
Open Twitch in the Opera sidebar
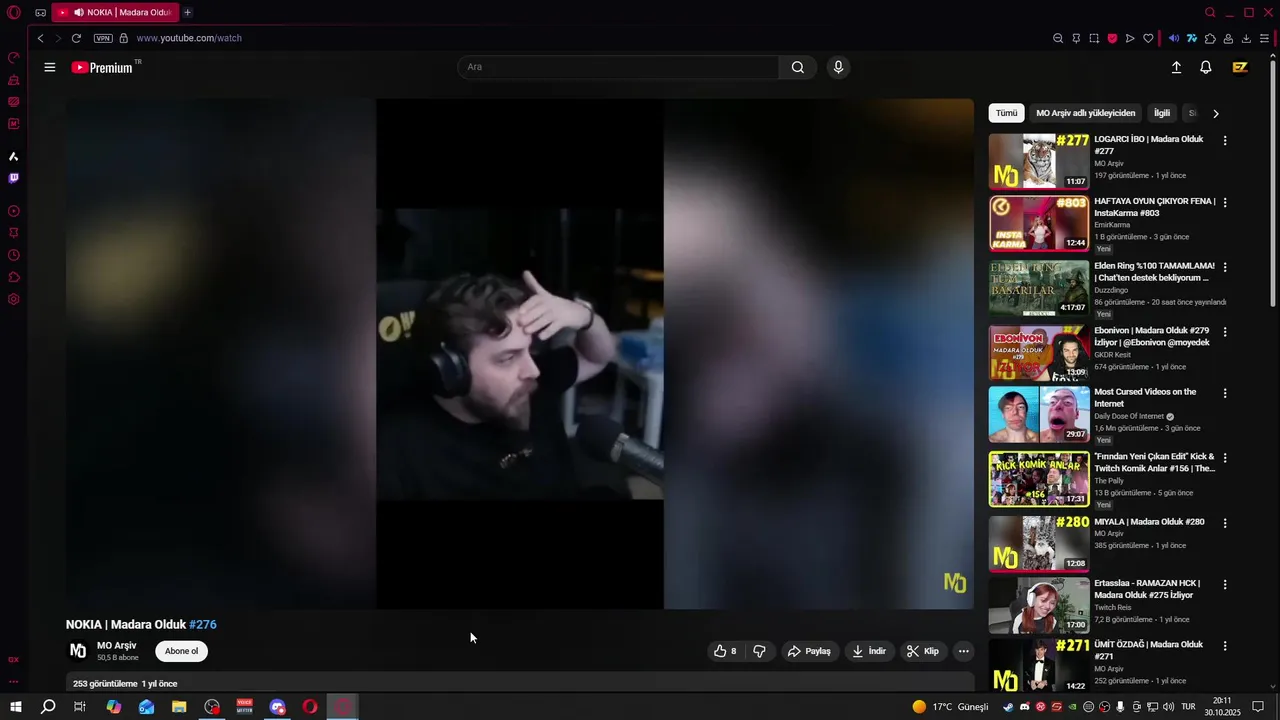coord(14,178)
